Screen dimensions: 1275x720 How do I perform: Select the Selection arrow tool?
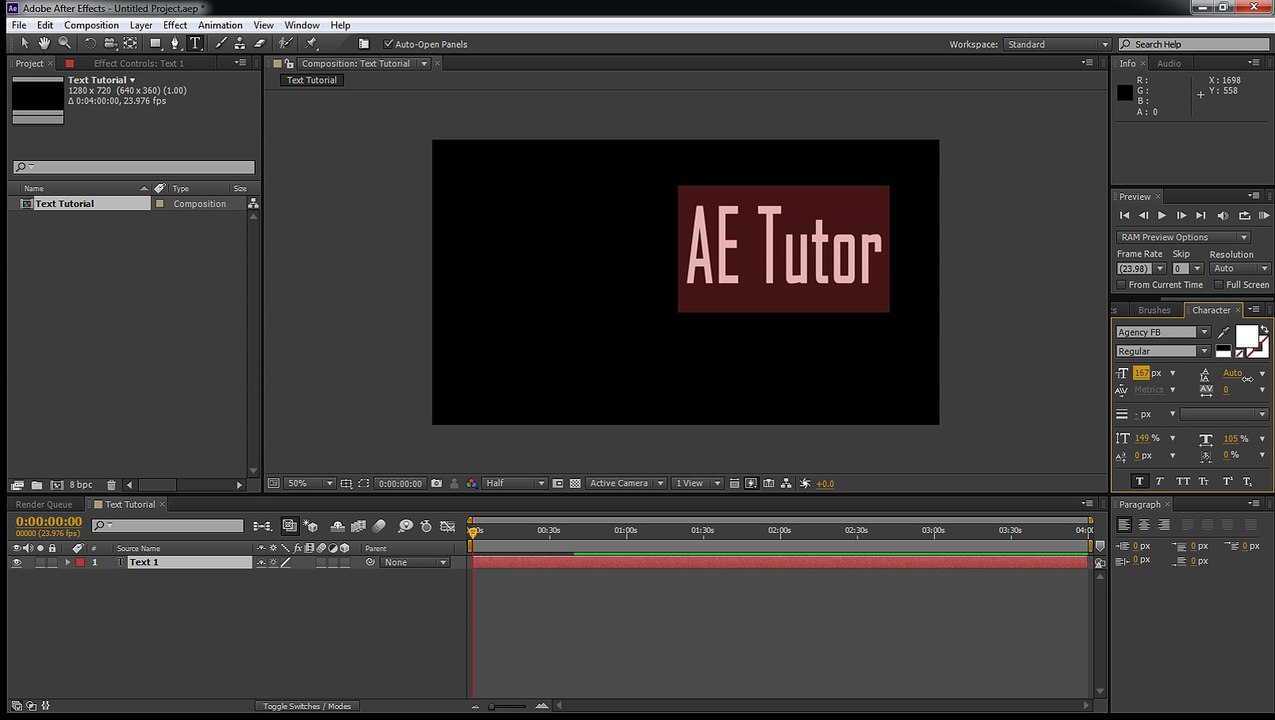click(25, 43)
